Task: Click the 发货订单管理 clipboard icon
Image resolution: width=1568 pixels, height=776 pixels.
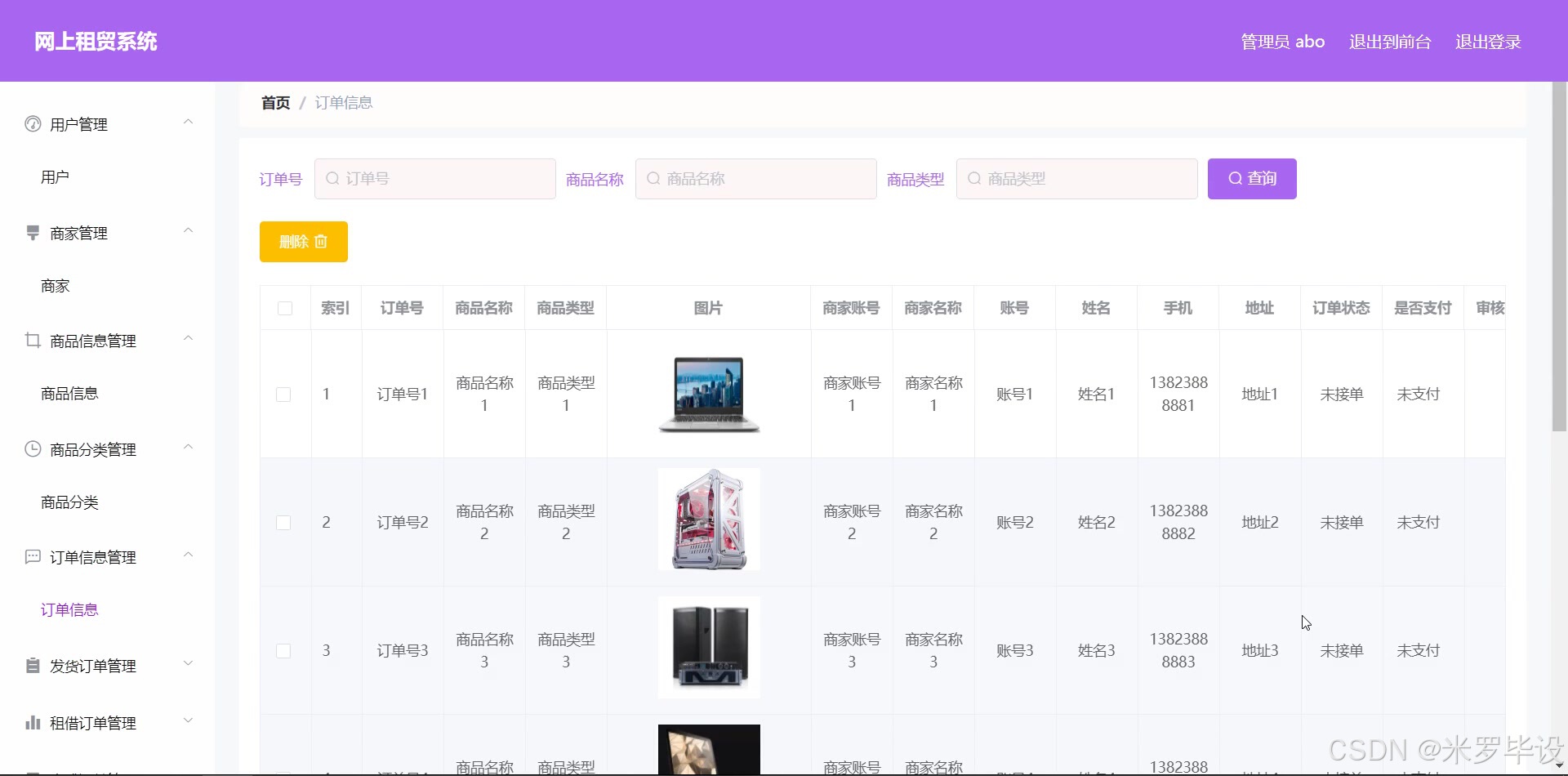Action: [x=33, y=666]
